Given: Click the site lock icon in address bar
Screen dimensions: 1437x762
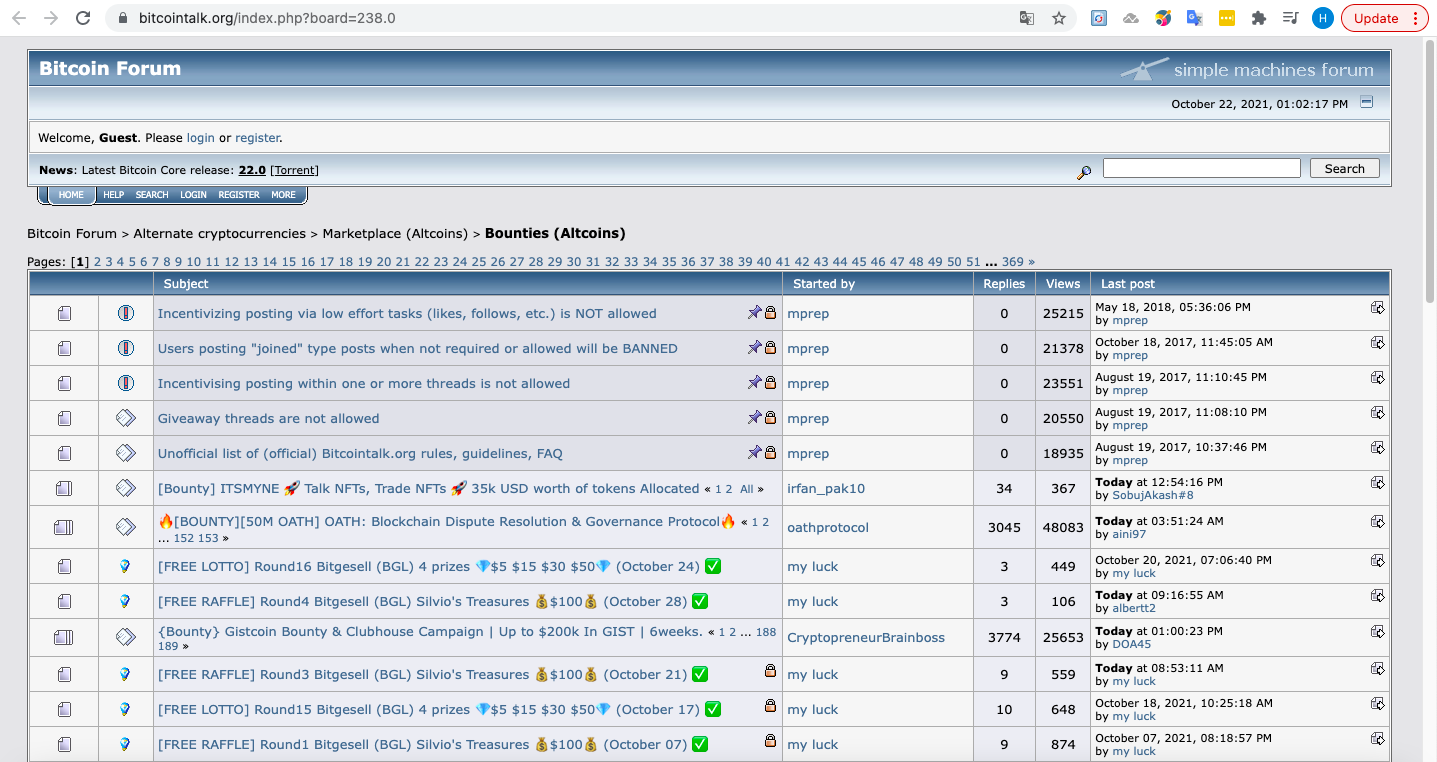Looking at the screenshot, I should (124, 18).
